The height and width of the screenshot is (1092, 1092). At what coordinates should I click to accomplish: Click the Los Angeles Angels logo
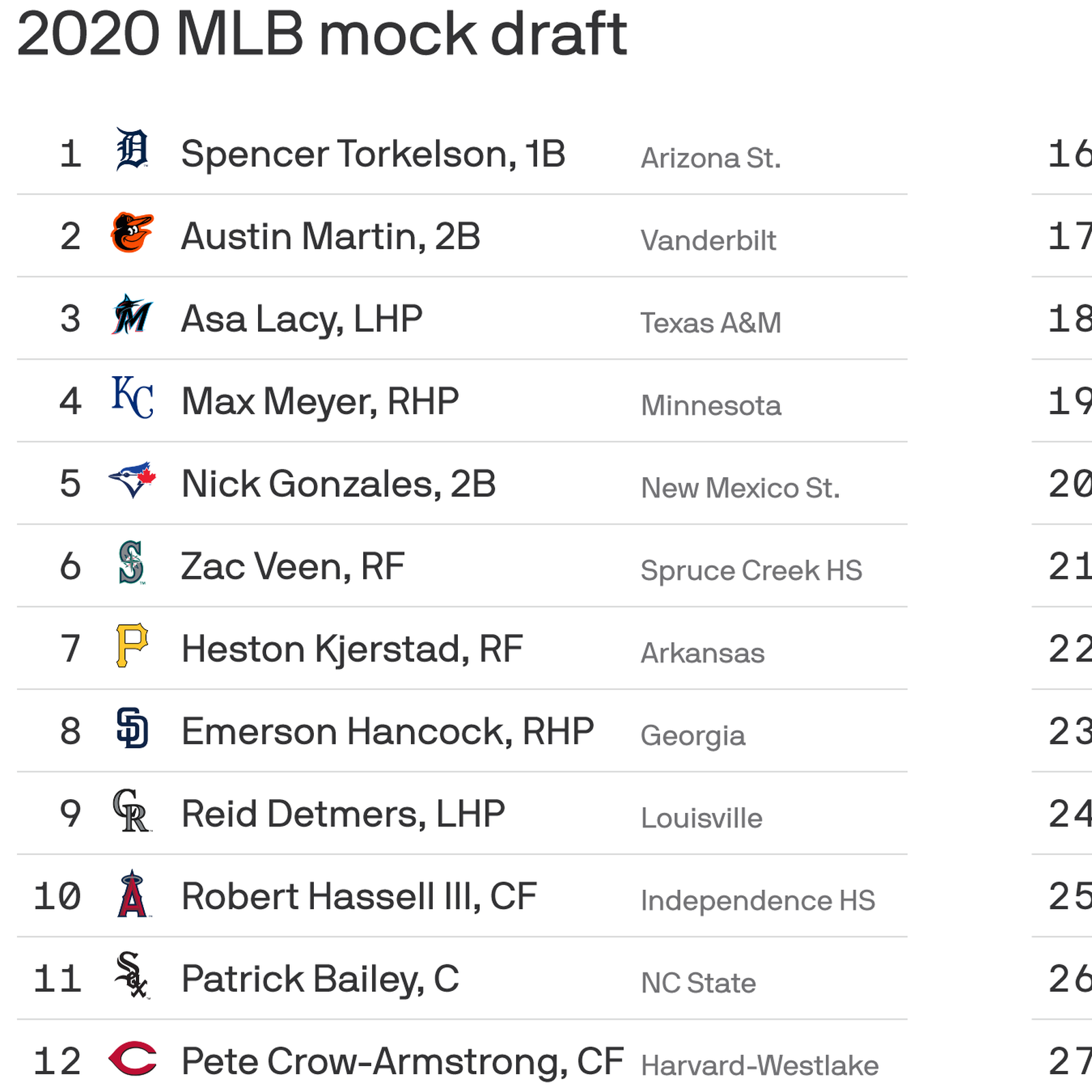coord(132,893)
